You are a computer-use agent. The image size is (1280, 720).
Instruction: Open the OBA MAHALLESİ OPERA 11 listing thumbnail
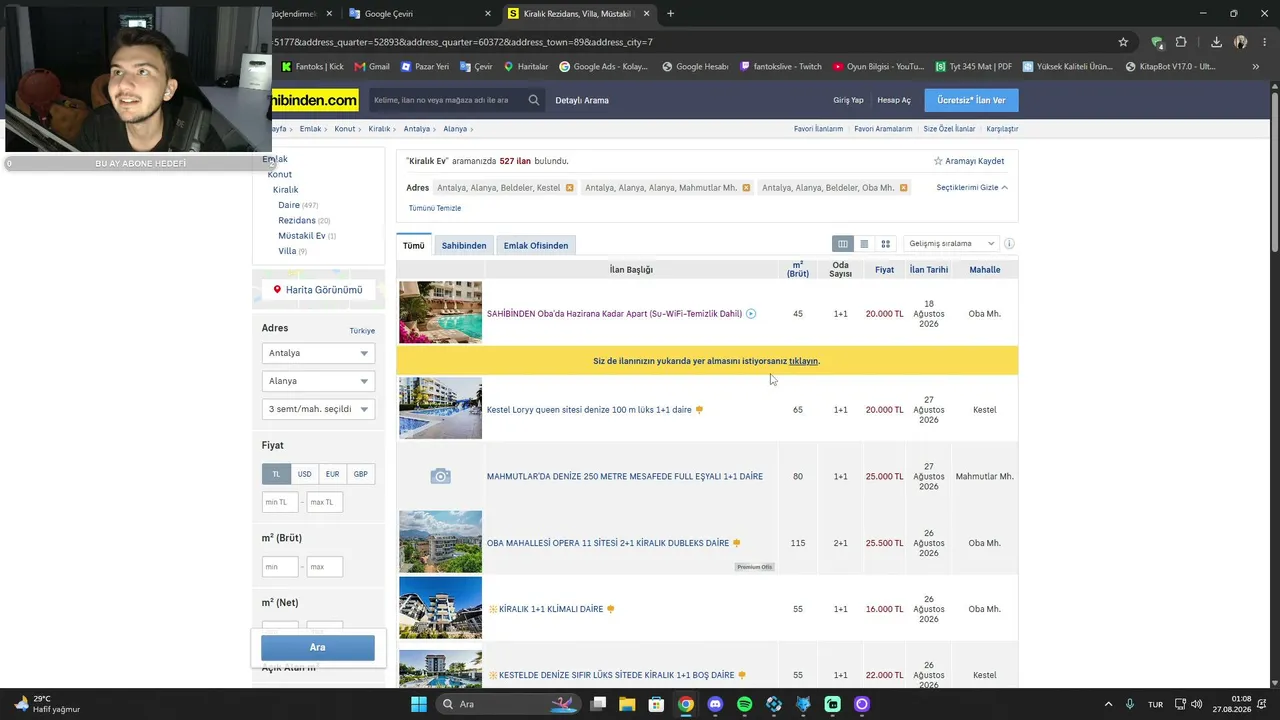(x=440, y=541)
